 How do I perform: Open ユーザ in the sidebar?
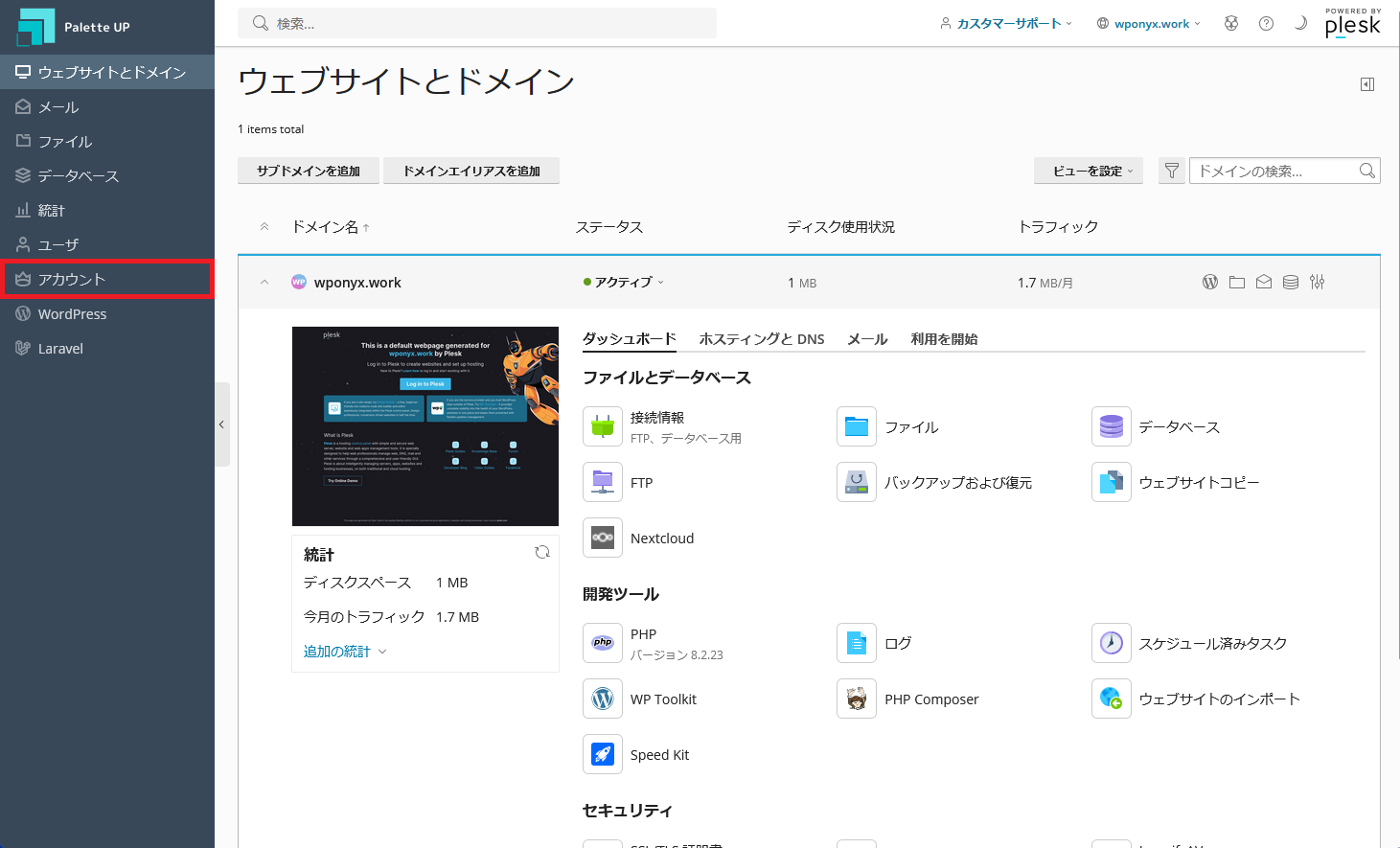tap(107, 244)
